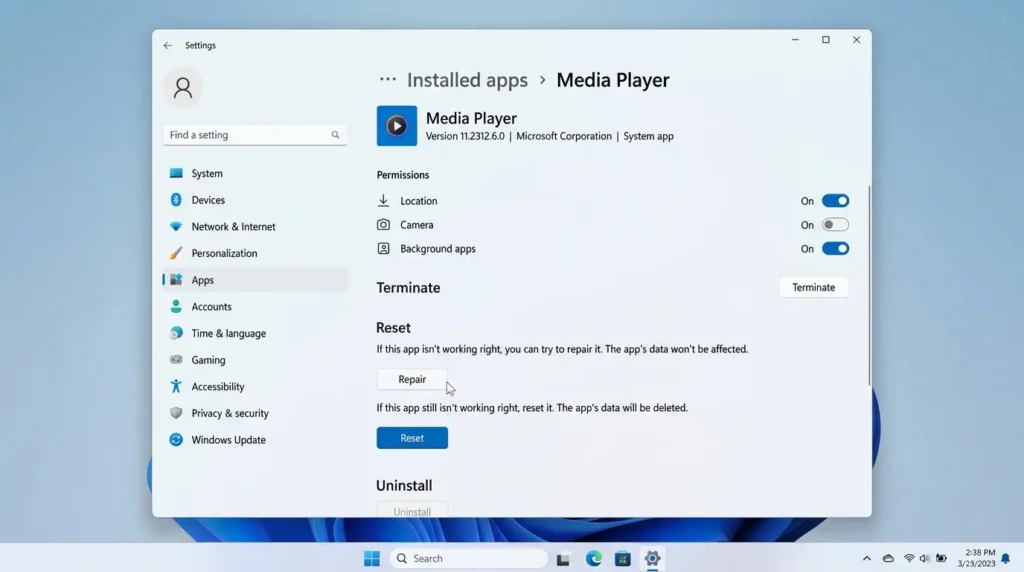1024x572 pixels.
Task: Click the Media Player app icon
Action: tap(396, 126)
